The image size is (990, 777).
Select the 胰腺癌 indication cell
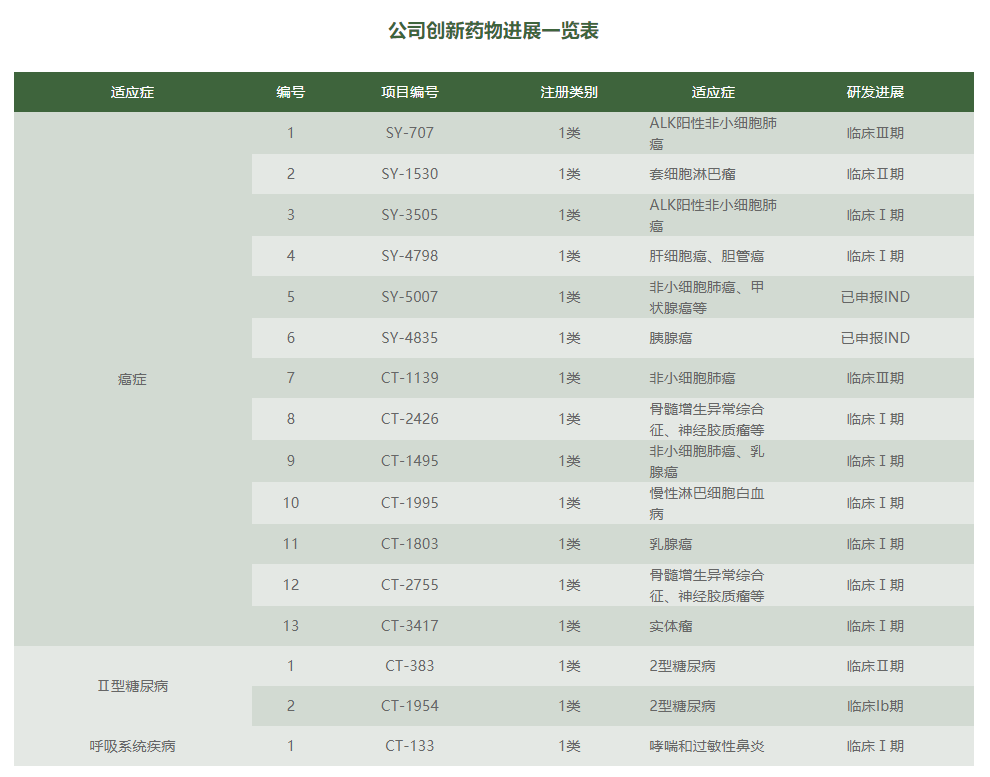pyautogui.click(x=670, y=338)
